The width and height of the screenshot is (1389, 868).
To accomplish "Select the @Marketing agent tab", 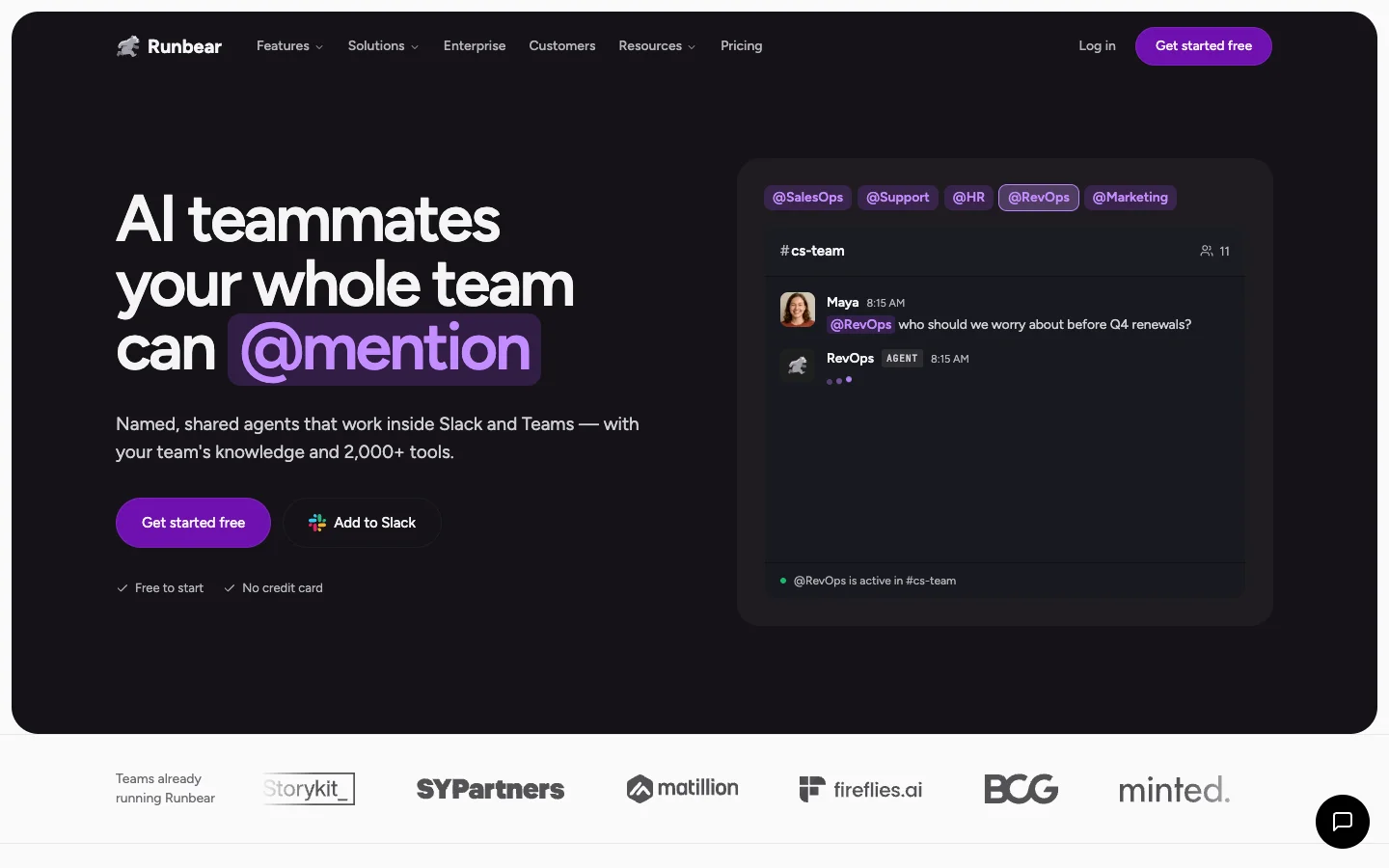I will pyautogui.click(x=1130, y=198).
